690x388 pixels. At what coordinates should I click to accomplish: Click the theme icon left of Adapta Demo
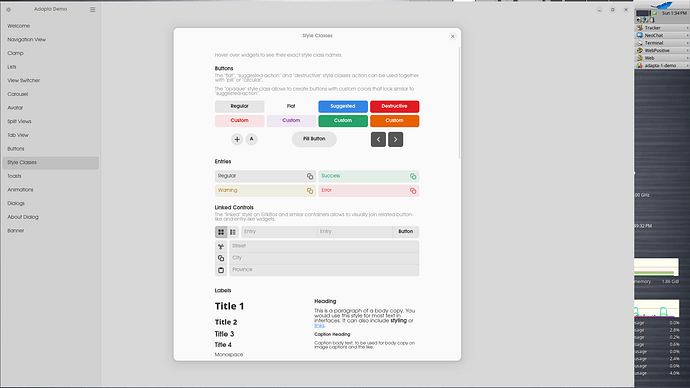(x=8, y=9)
